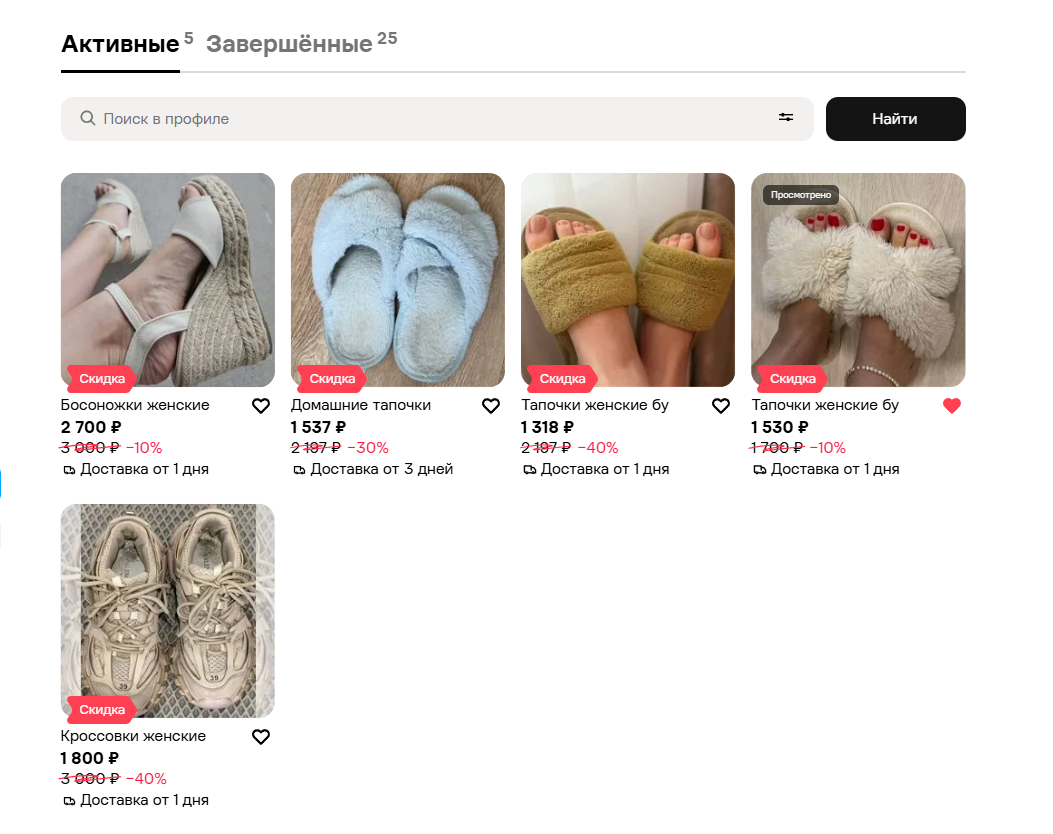The image size is (1053, 834).
Task: Click the Скидка badge on sneakers
Action: 101,710
